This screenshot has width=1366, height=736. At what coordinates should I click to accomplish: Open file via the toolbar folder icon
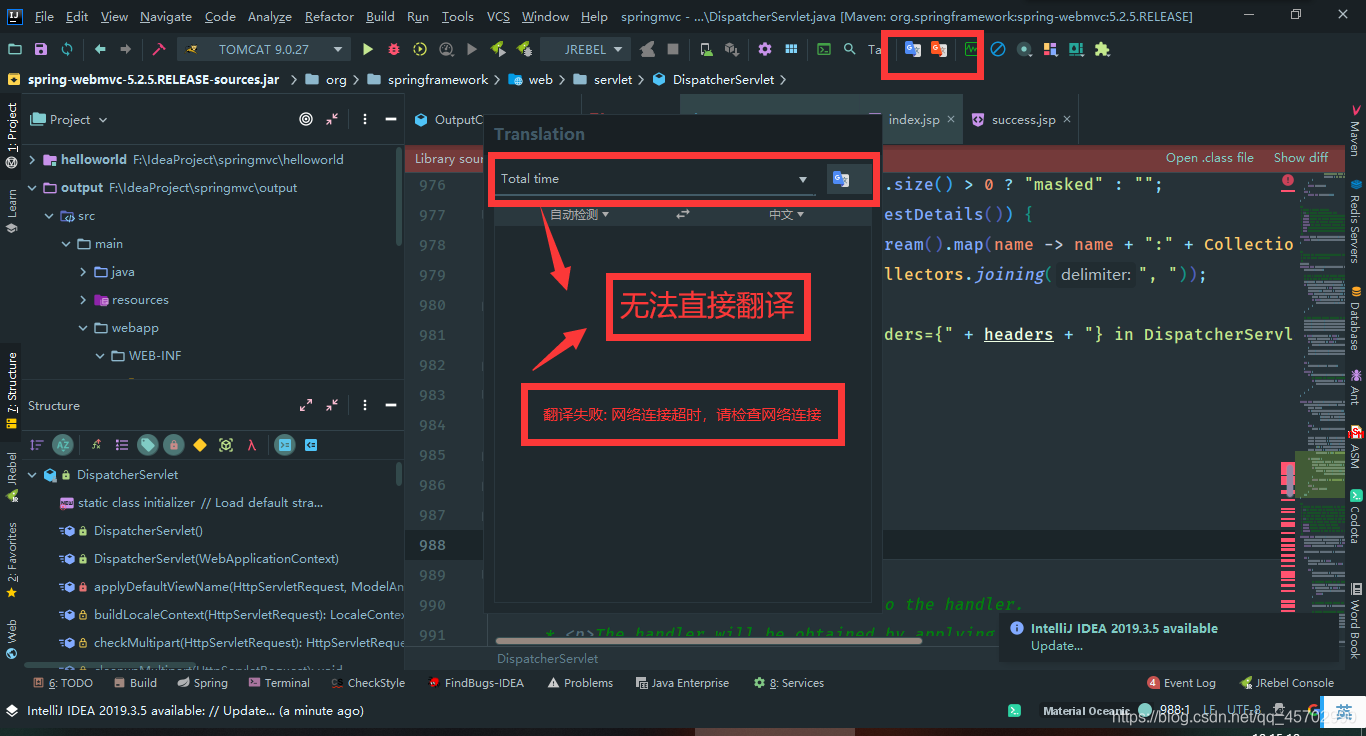pyautogui.click(x=14, y=49)
